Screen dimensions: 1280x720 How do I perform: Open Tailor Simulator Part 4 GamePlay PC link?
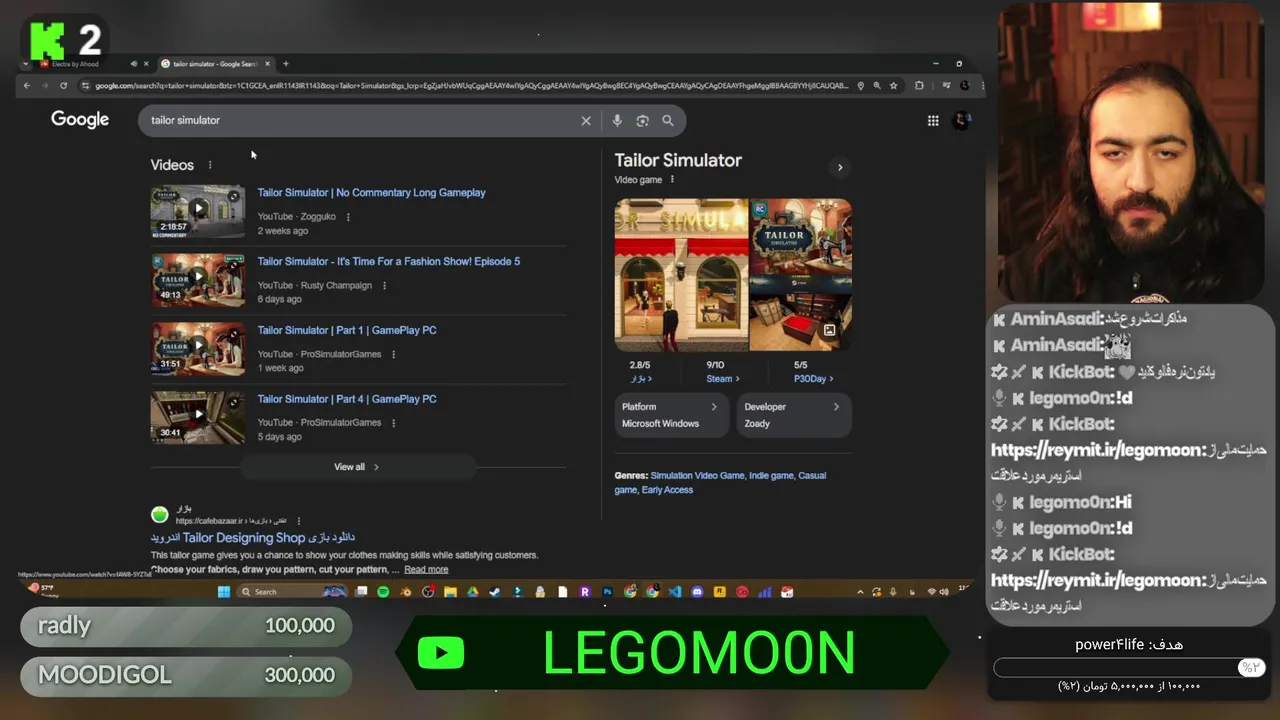(347, 399)
